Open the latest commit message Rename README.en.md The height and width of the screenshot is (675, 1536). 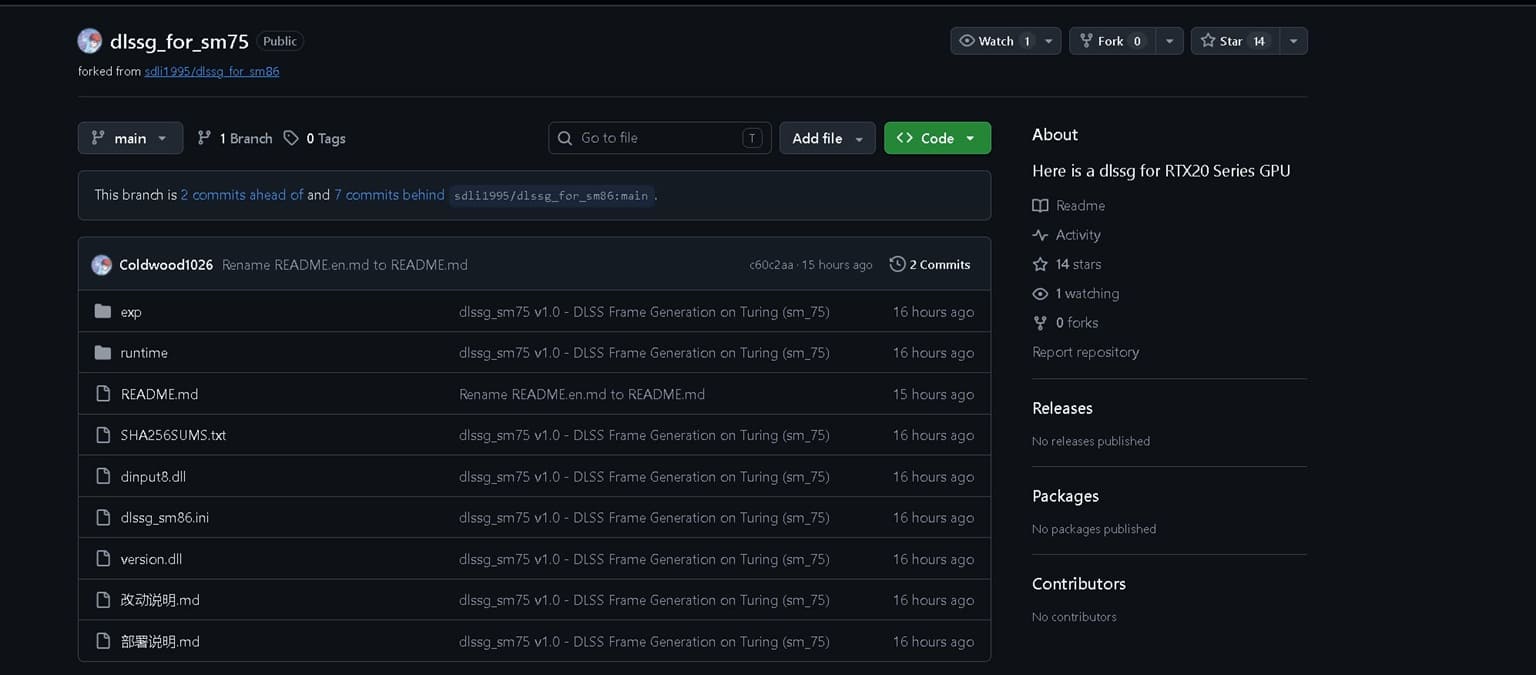tap(345, 265)
